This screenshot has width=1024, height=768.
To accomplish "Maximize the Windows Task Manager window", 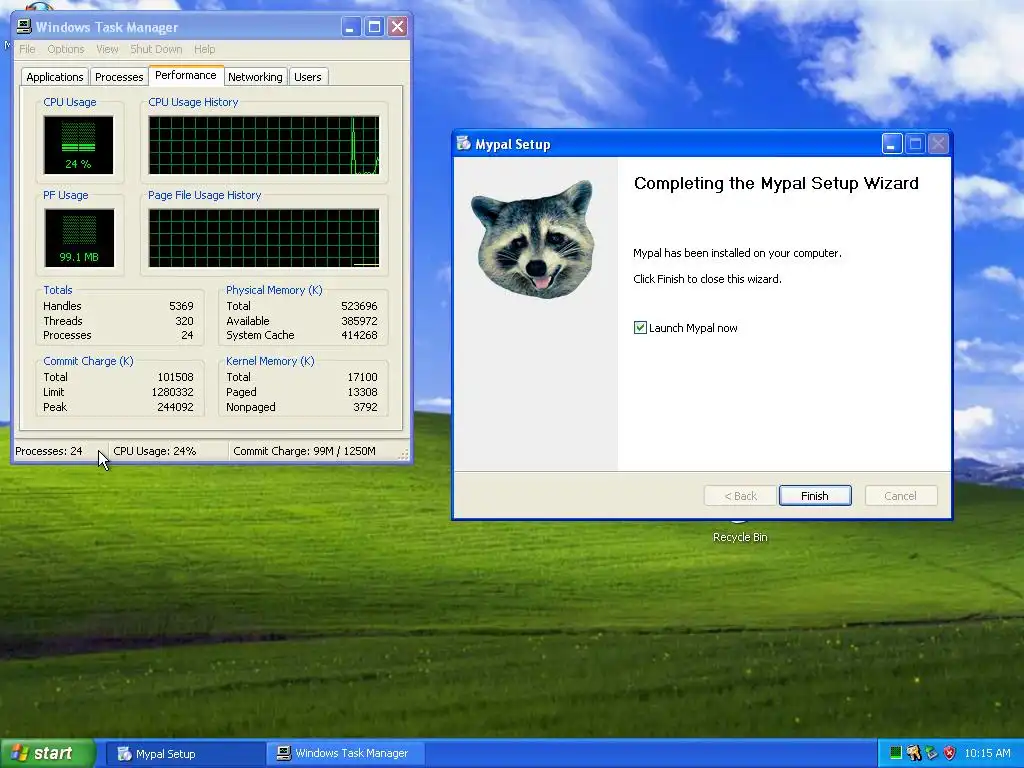I will coord(374,27).
